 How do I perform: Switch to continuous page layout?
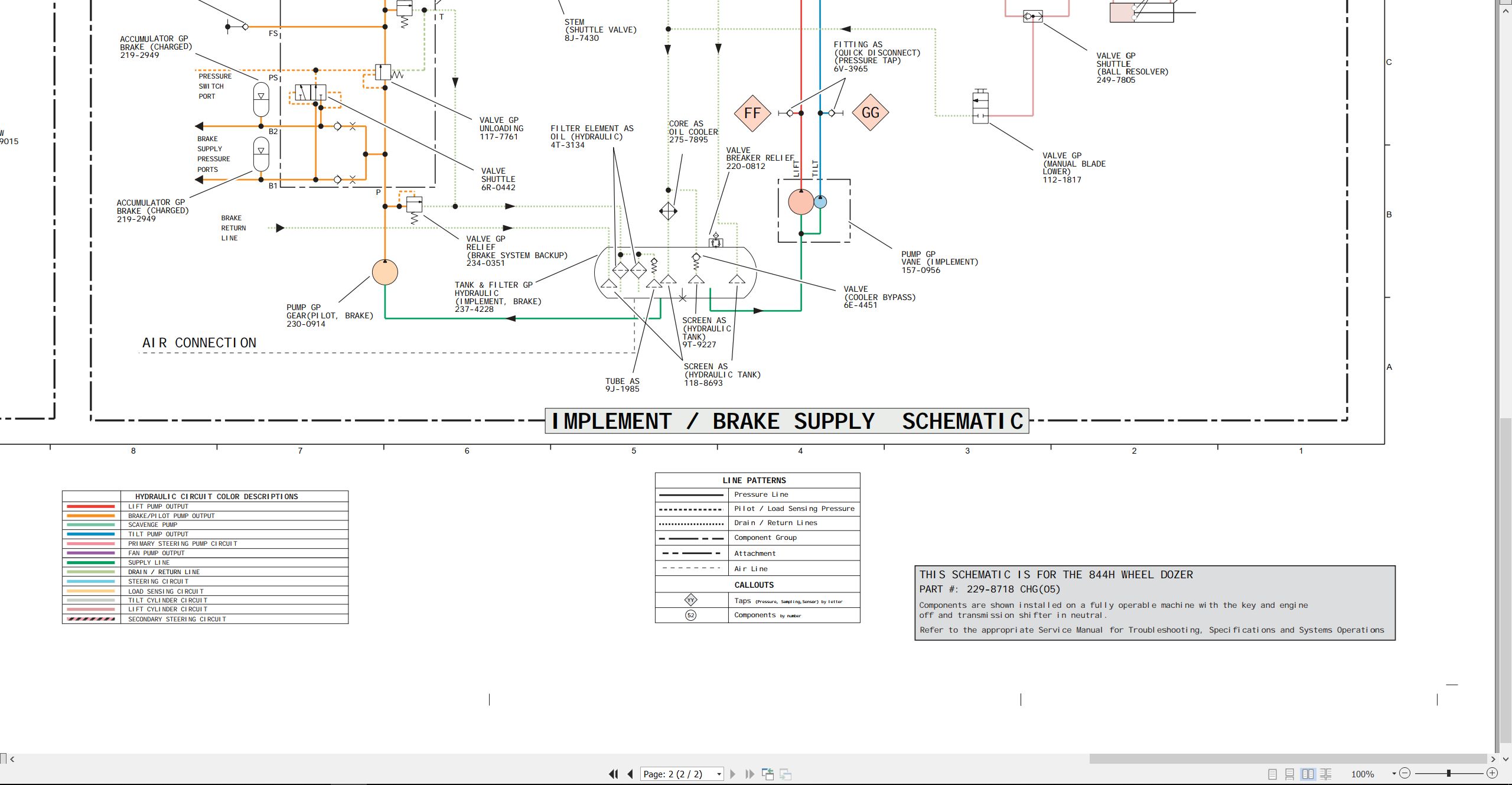(1290, 774)
